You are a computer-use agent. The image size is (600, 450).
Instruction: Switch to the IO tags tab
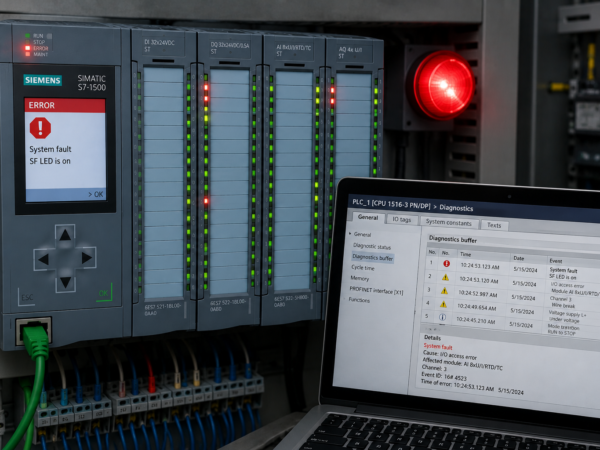[401, 219]
